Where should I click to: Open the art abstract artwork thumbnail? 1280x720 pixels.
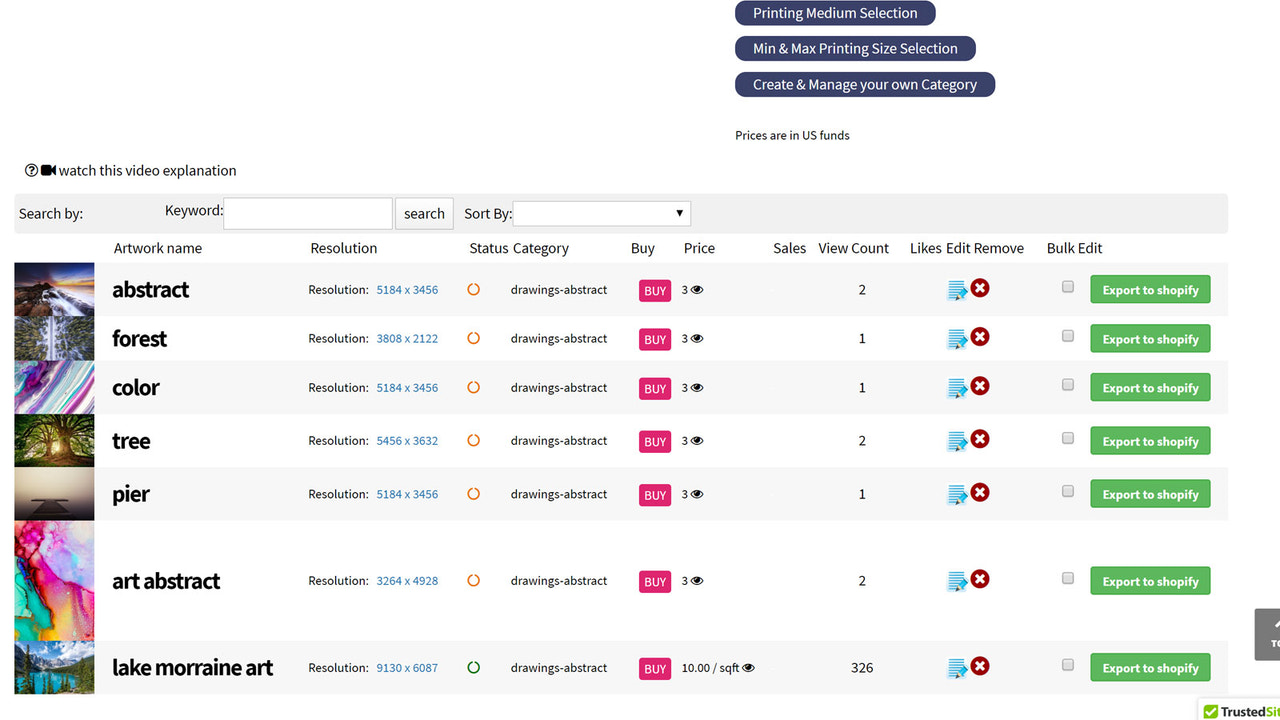54,581
